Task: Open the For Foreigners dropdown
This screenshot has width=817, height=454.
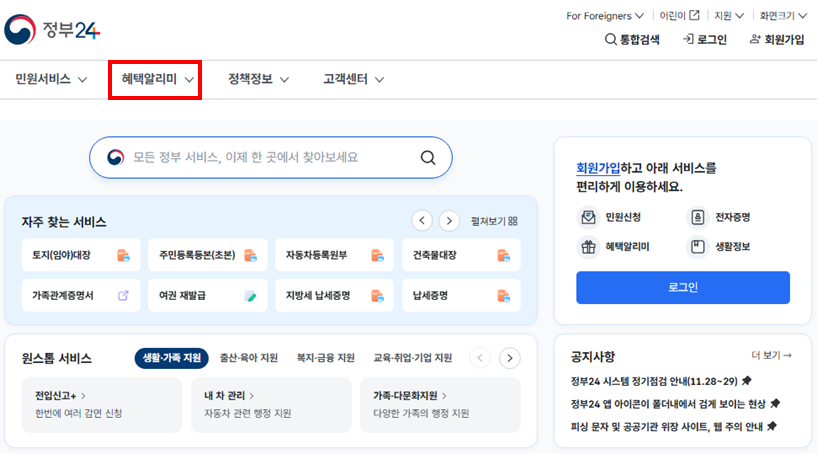Action: 605,16
